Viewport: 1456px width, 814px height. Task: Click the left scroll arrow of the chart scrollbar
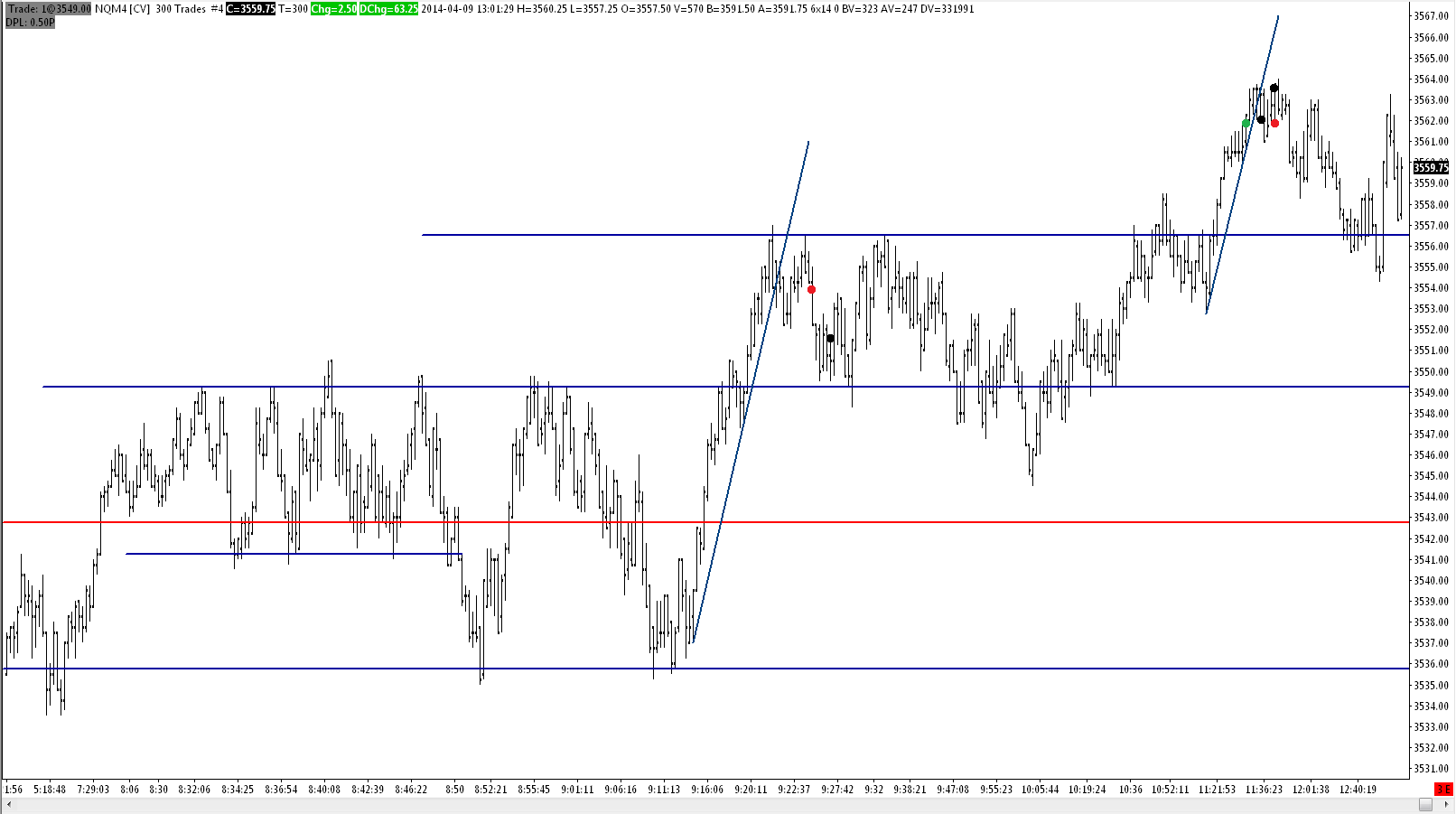tap(9, 804)
